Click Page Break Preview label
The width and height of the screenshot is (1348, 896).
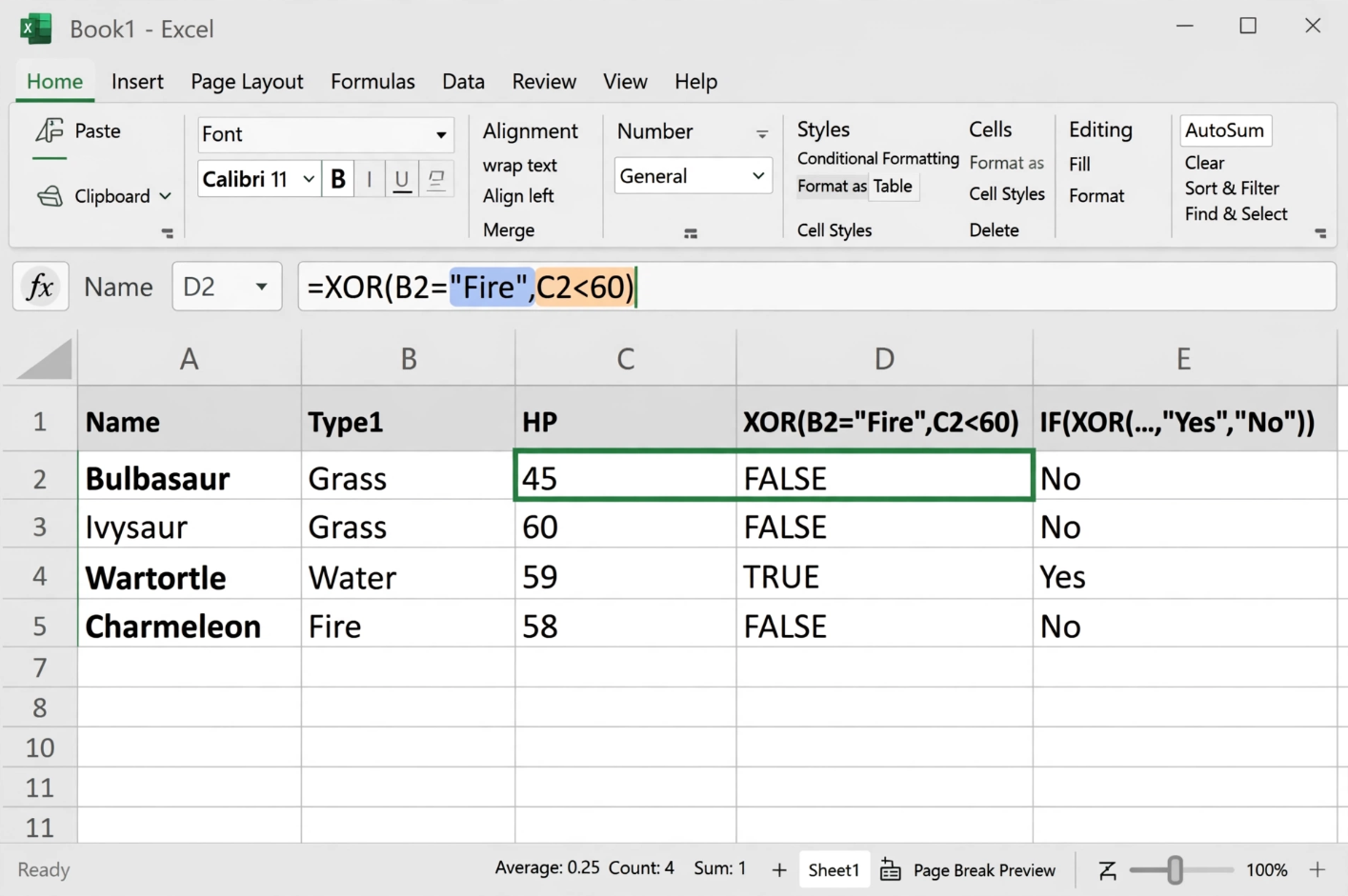(x=984, y=870)
